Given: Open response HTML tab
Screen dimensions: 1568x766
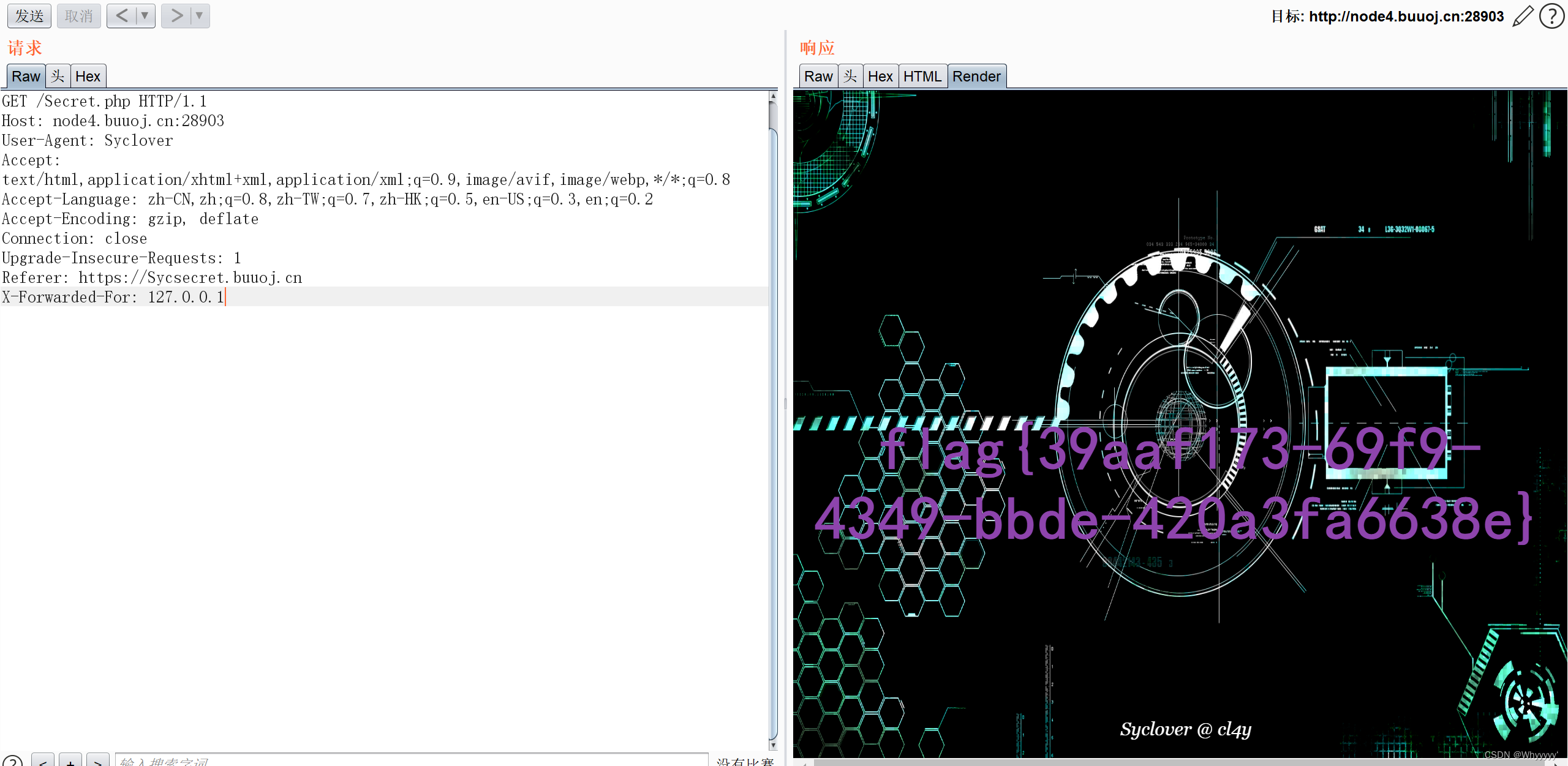Looking at the screenshot, I should pyautogui.click(x=922, y=77).
